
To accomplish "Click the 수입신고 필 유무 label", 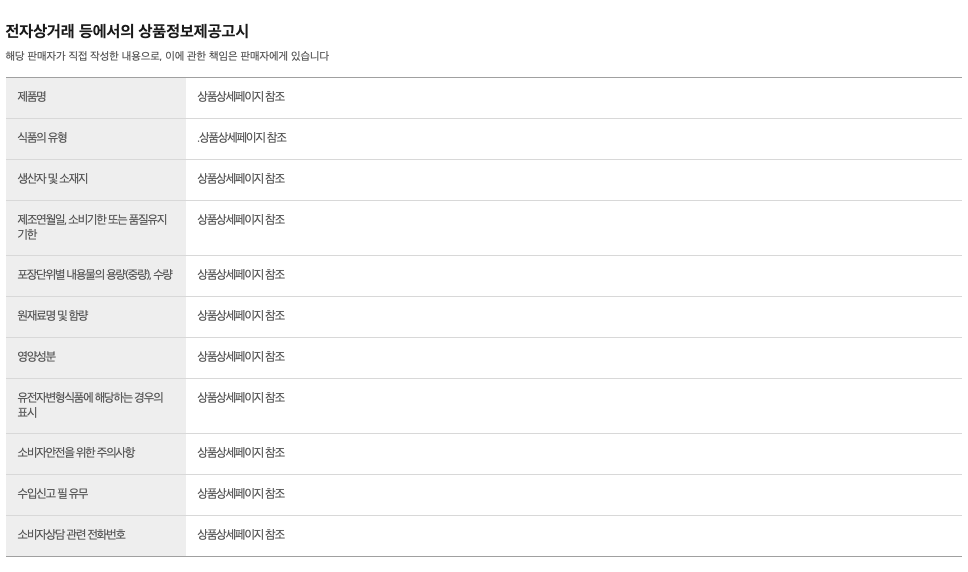I will click(x=53, y=494).
